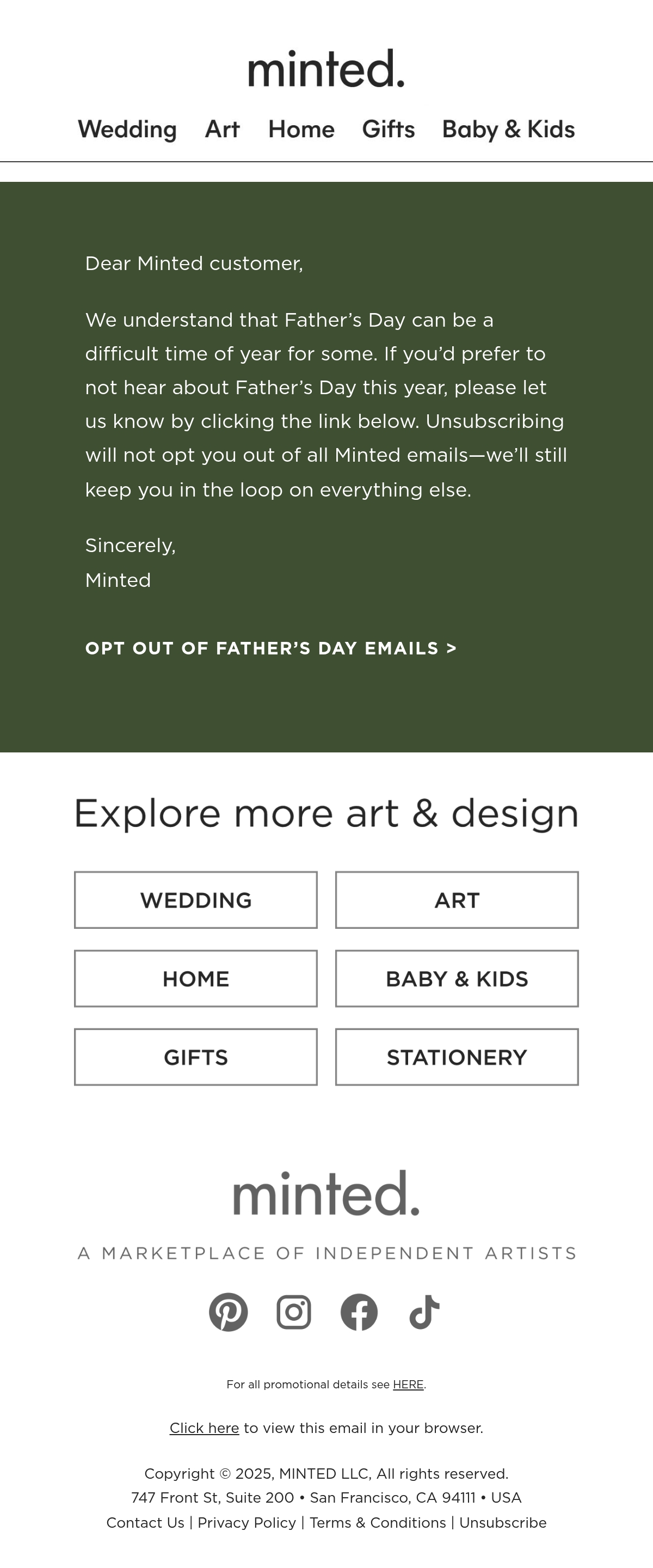The image size is (653, 1568).
Task: Click the GIFTS category button
Action: point(196,1057)
